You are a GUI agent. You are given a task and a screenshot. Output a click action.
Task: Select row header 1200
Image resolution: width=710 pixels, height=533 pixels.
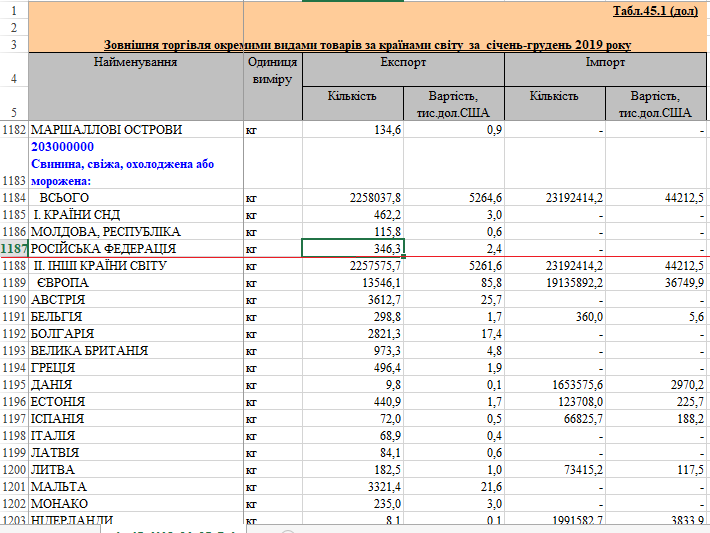pyautogui.click(x=14, y=470)
